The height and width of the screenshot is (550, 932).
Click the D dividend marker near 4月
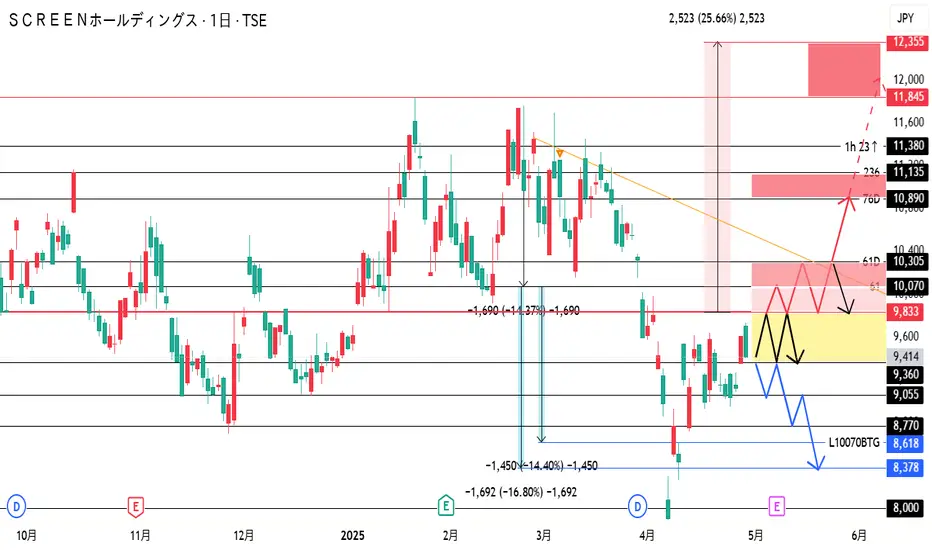638,507
